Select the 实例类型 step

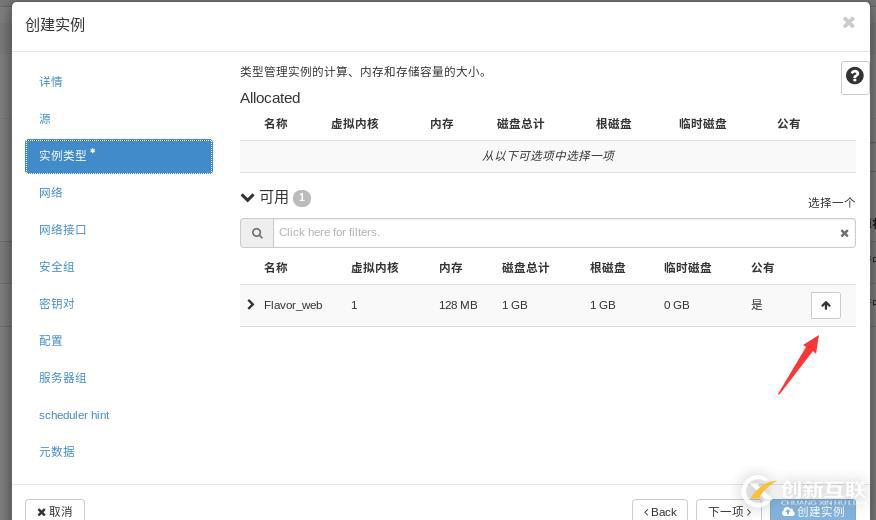(x=119, y=156)
